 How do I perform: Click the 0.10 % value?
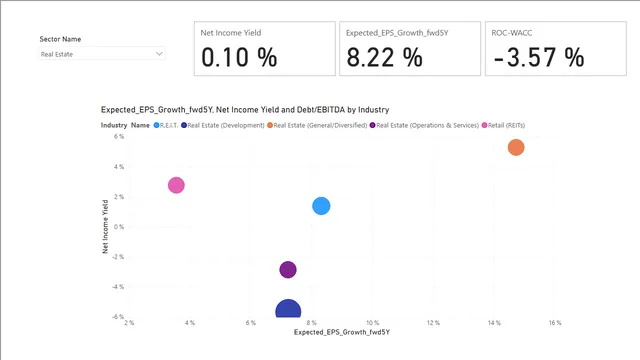click(x=239, y=57)
